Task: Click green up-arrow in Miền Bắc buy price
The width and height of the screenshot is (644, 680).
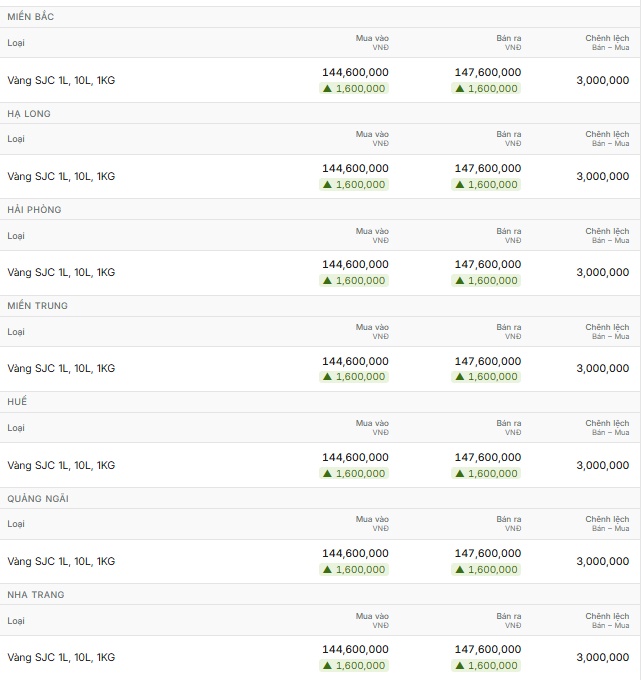Action: (x=327, y=88)
